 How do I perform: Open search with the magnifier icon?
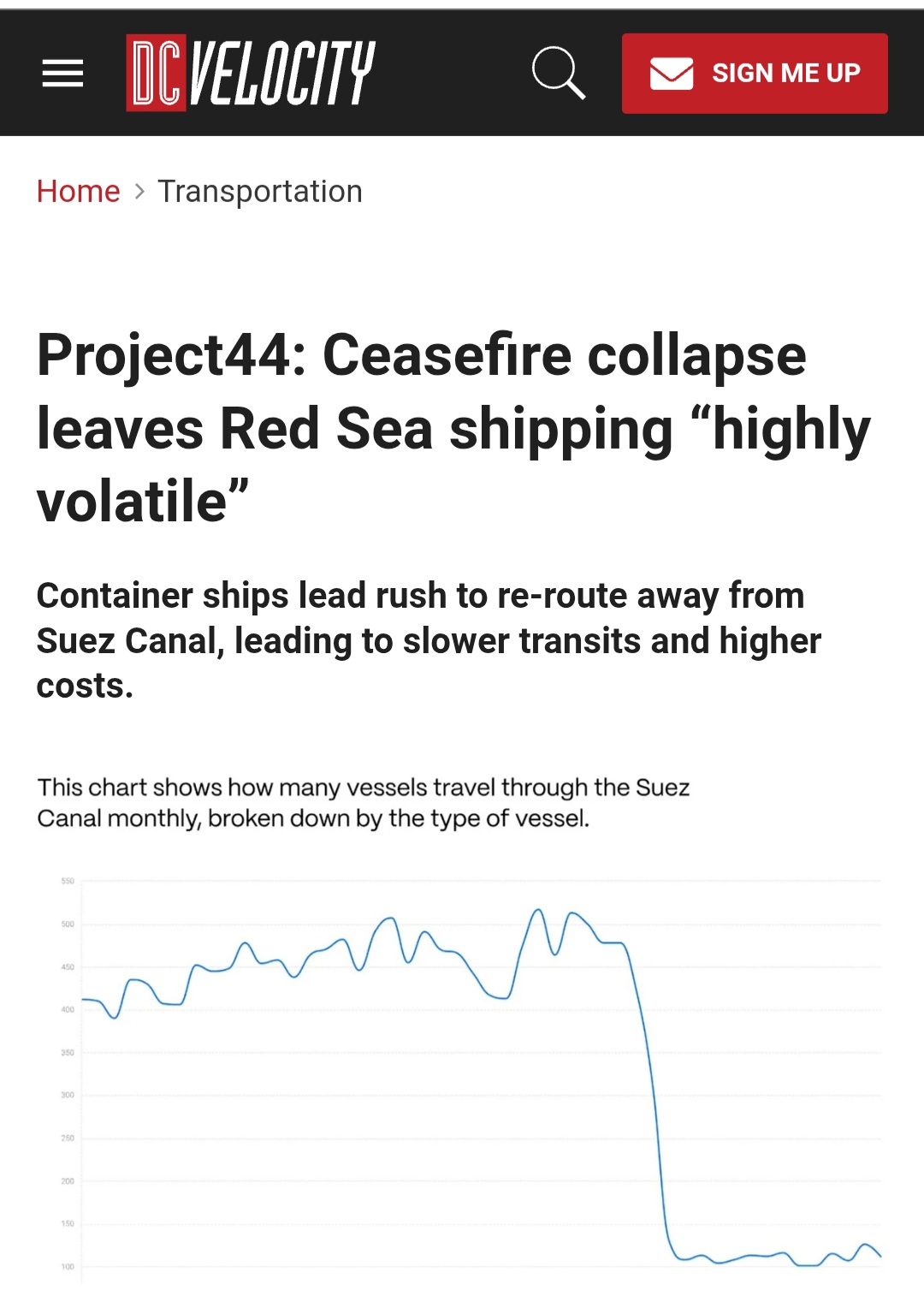[x=559, y=74]
